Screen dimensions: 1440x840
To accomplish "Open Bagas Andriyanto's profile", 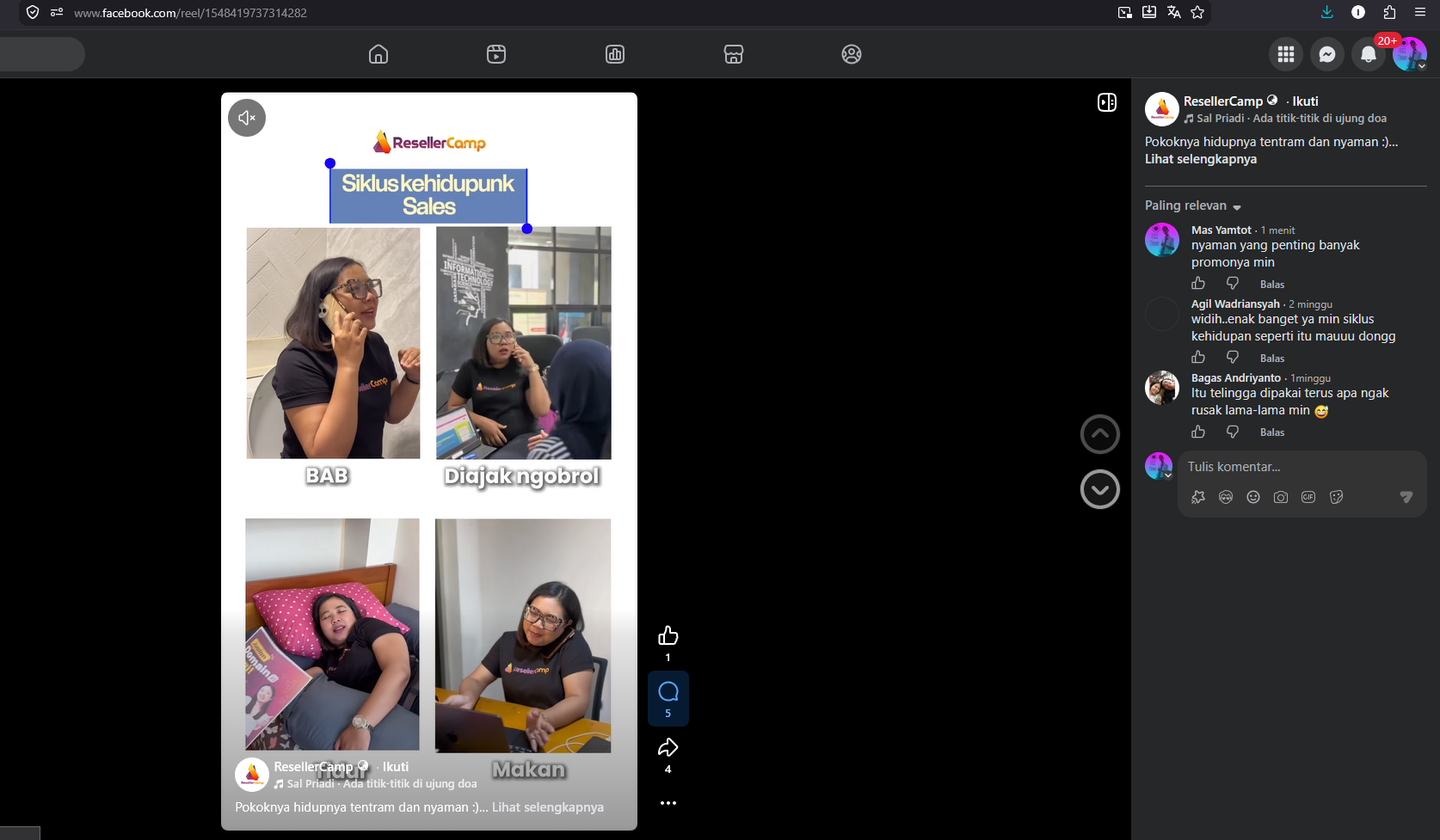I will coord(1236,378).
